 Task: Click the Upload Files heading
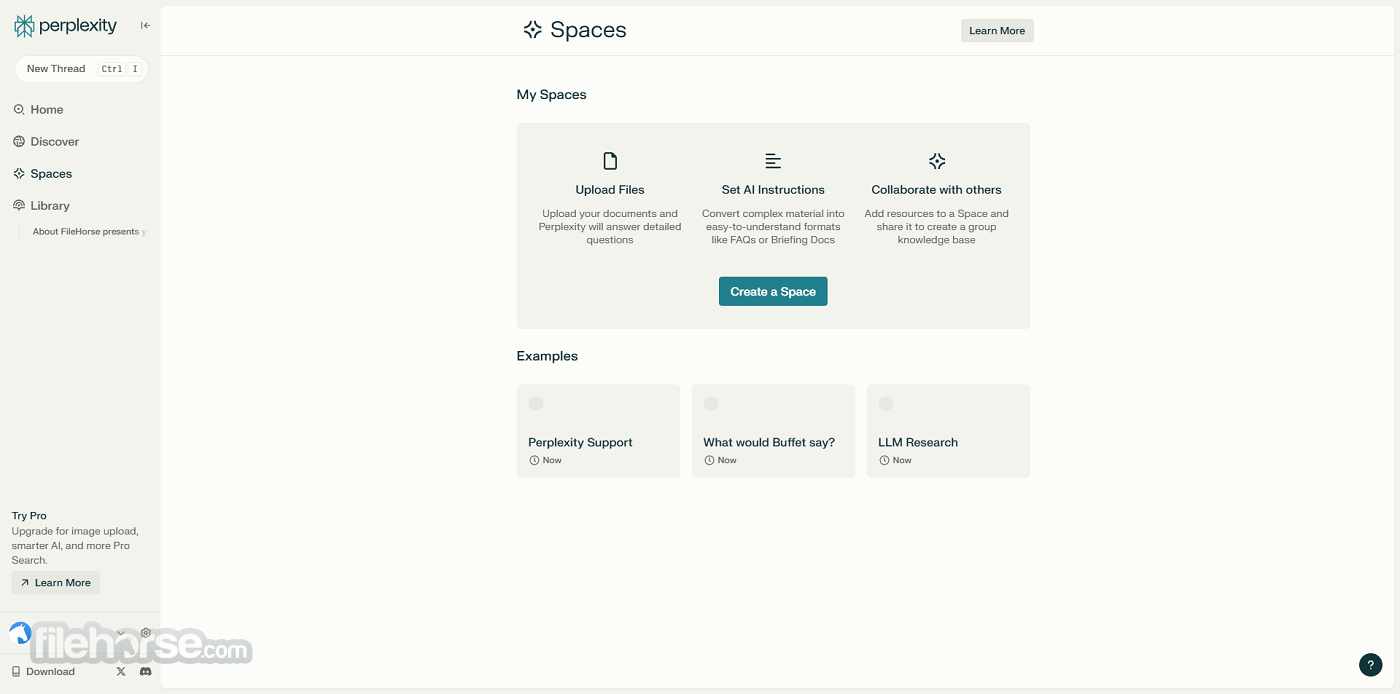(610, 190)
